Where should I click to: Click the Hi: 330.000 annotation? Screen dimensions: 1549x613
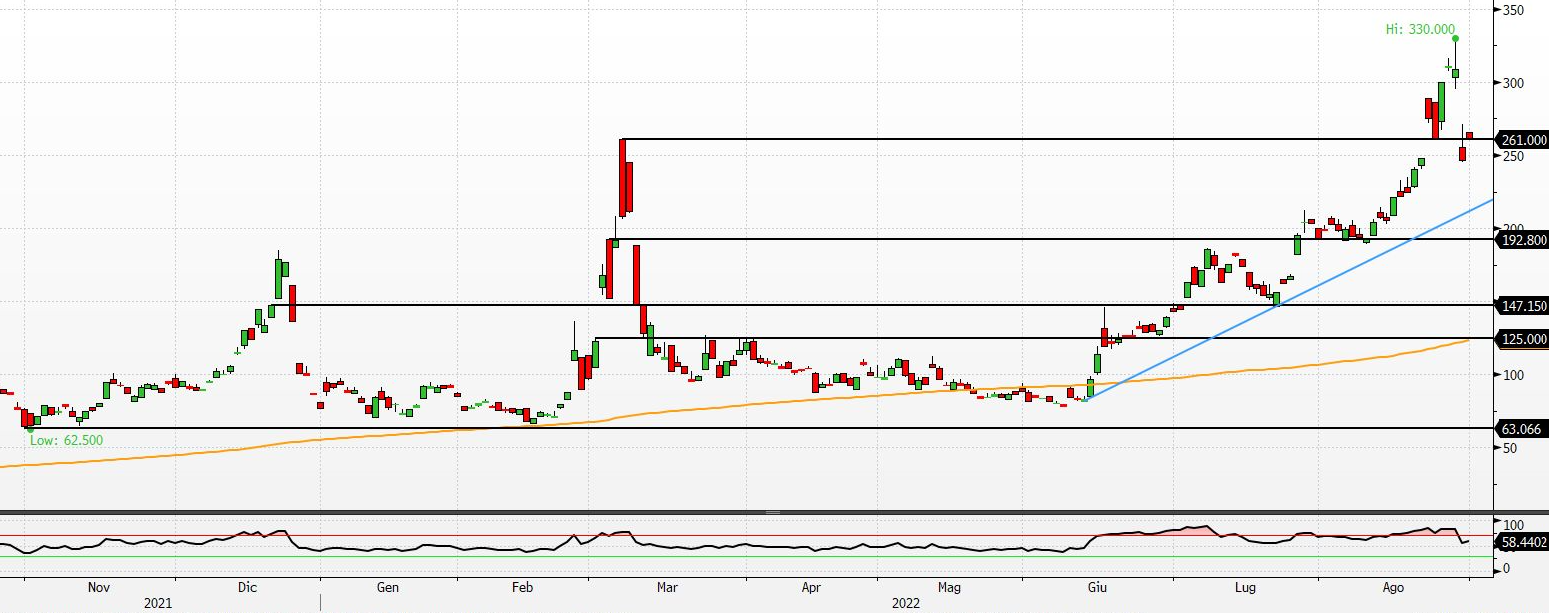coord(1420,30)
